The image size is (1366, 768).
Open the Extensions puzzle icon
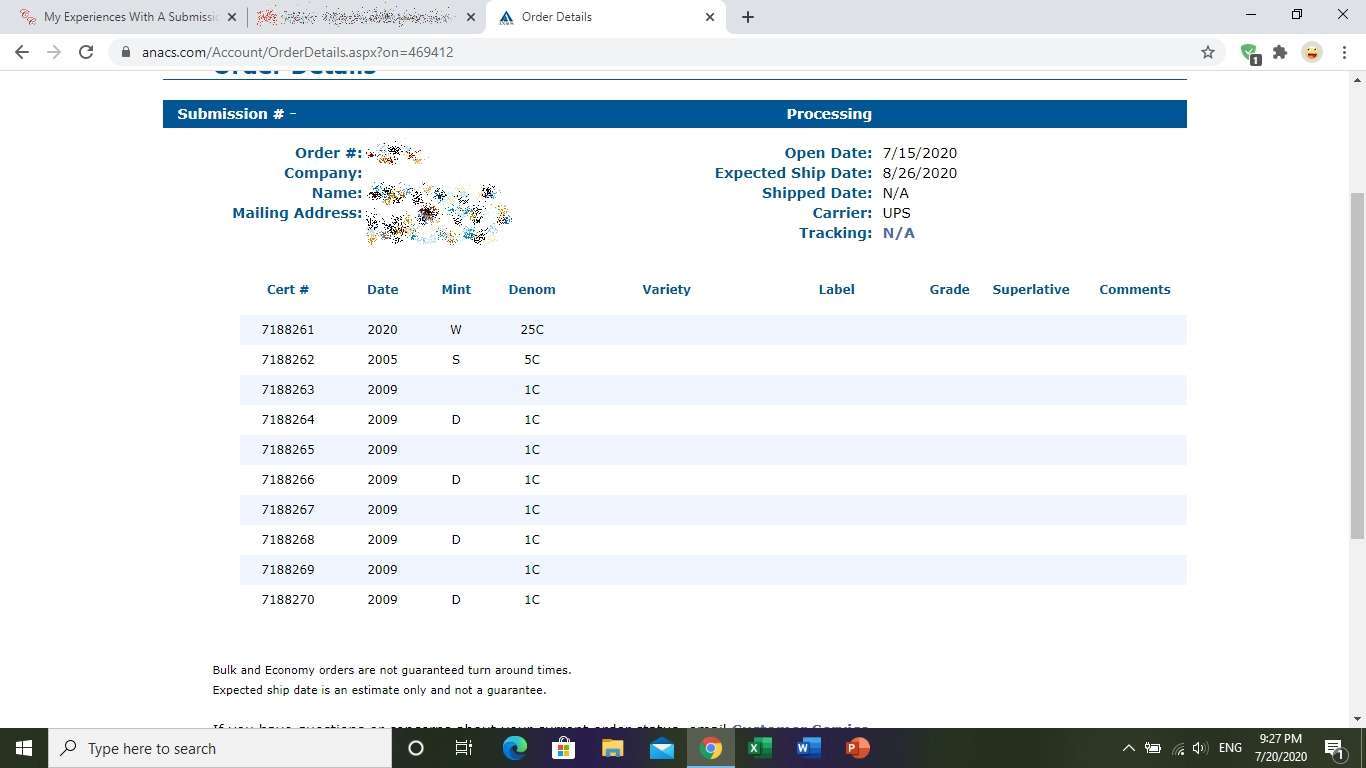[x=1280, y=52]
